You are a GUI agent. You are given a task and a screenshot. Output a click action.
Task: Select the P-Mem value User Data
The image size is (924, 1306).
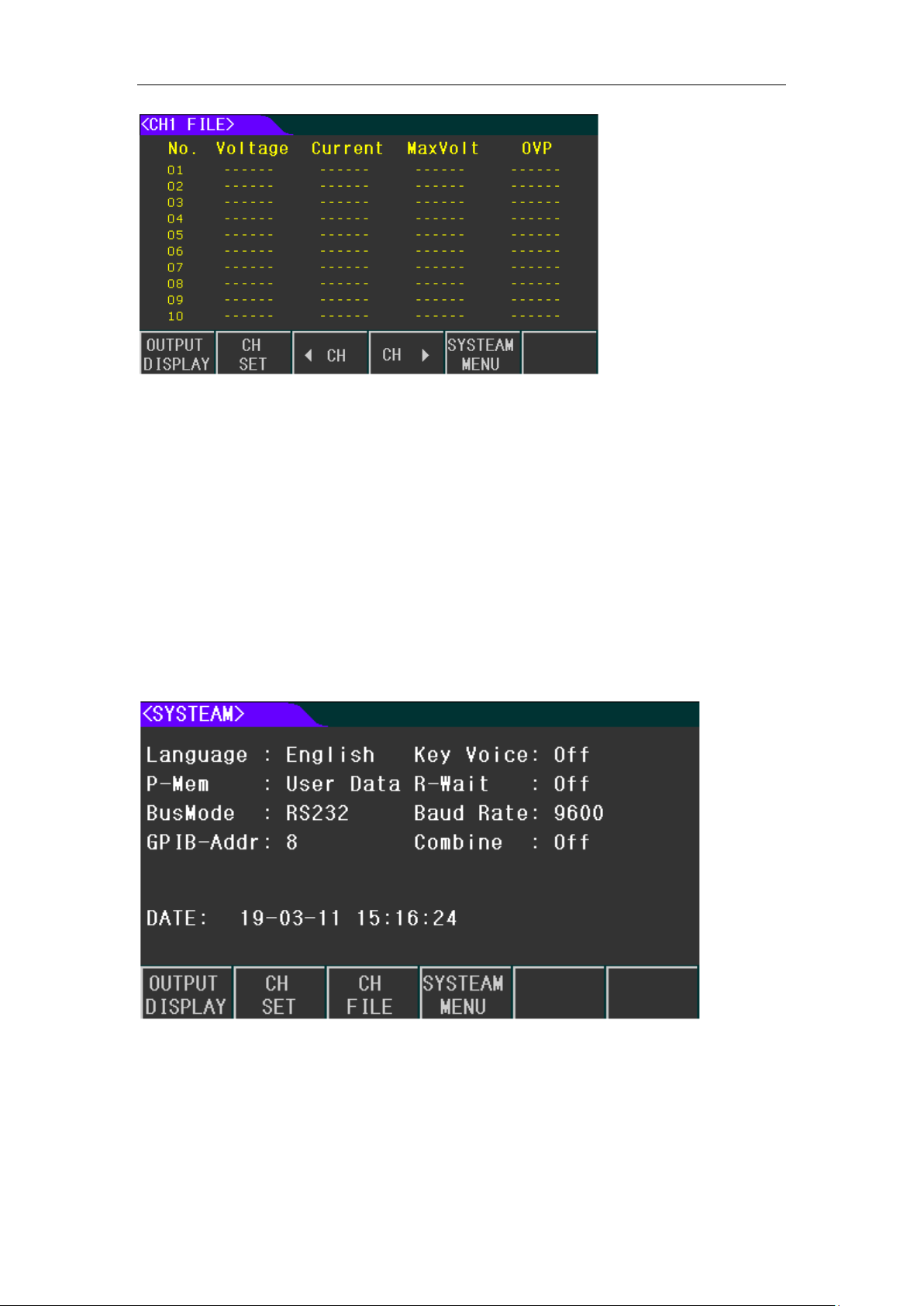[343, 784]
